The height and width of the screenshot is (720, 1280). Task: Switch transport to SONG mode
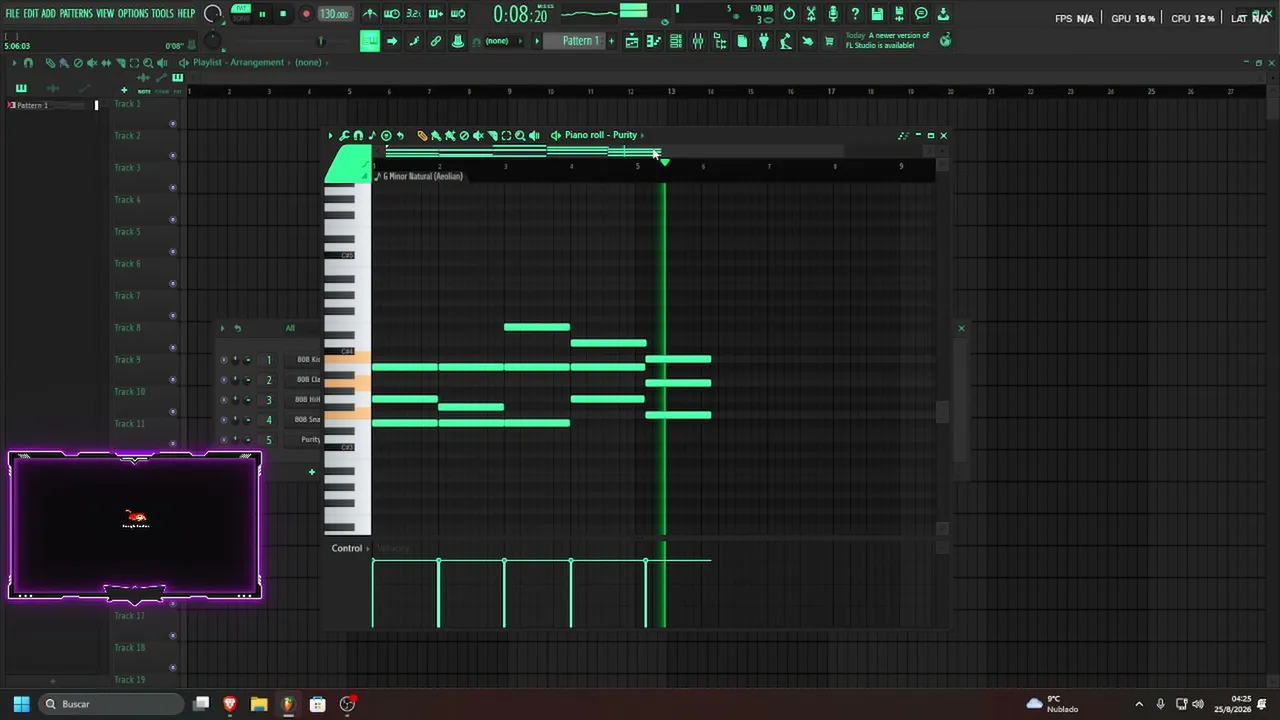click(241, 19)
